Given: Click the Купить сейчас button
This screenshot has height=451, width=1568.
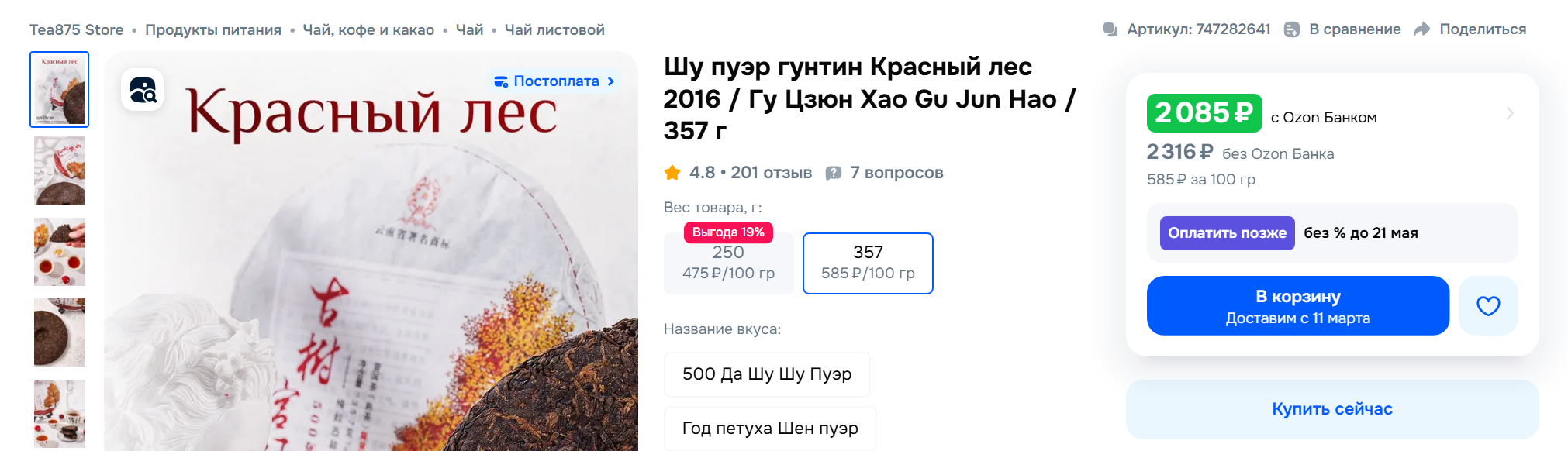Looking at the screenshot, I should coord(1332,409).
